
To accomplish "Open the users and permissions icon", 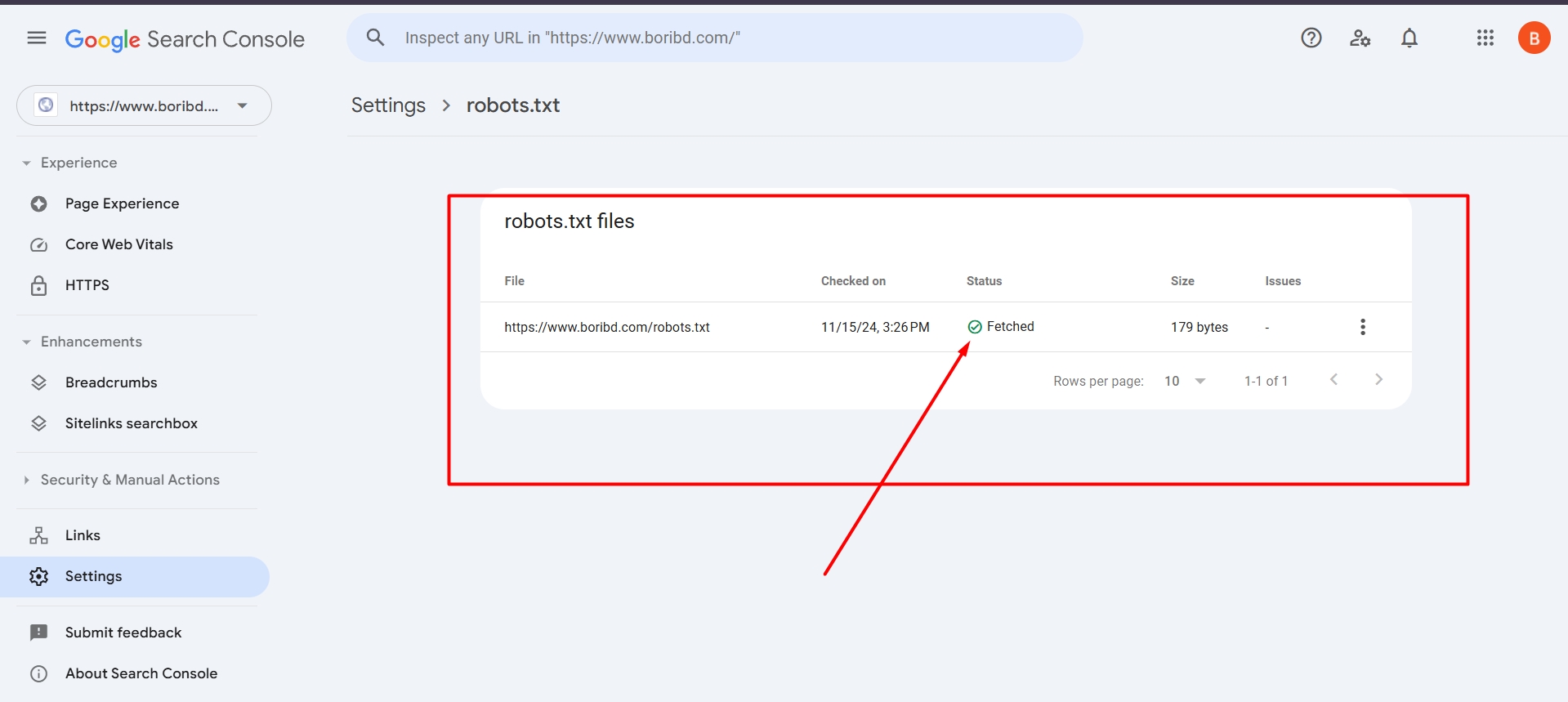I will coord(1360,38).
